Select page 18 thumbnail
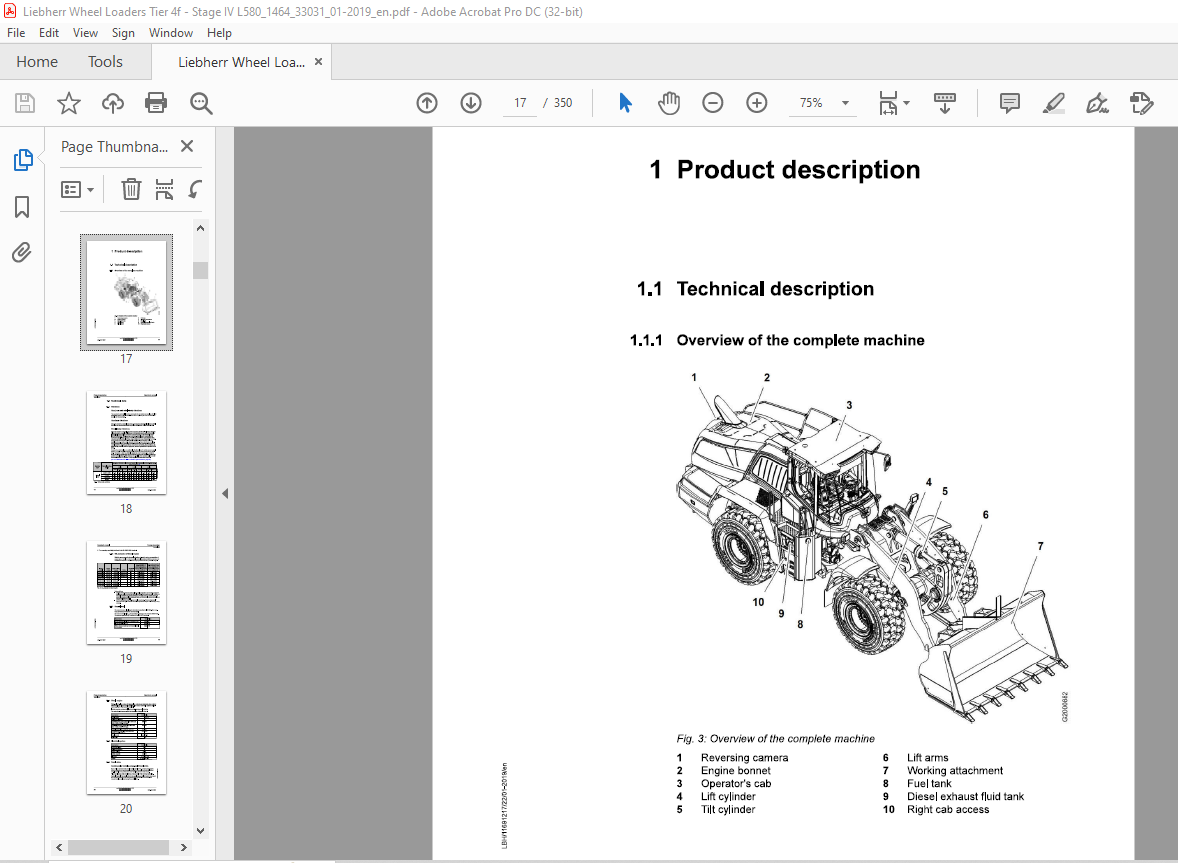The image size is (1178, 863). (126, 442)
